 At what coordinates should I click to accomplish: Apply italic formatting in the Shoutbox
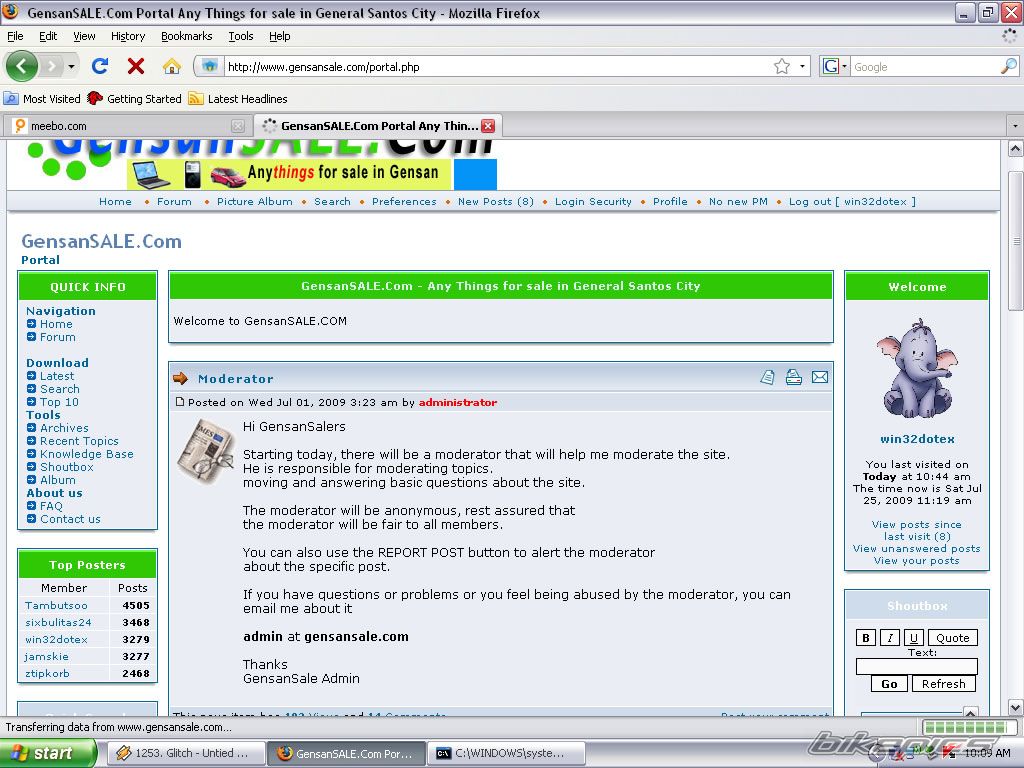click(x=889, y=638)
